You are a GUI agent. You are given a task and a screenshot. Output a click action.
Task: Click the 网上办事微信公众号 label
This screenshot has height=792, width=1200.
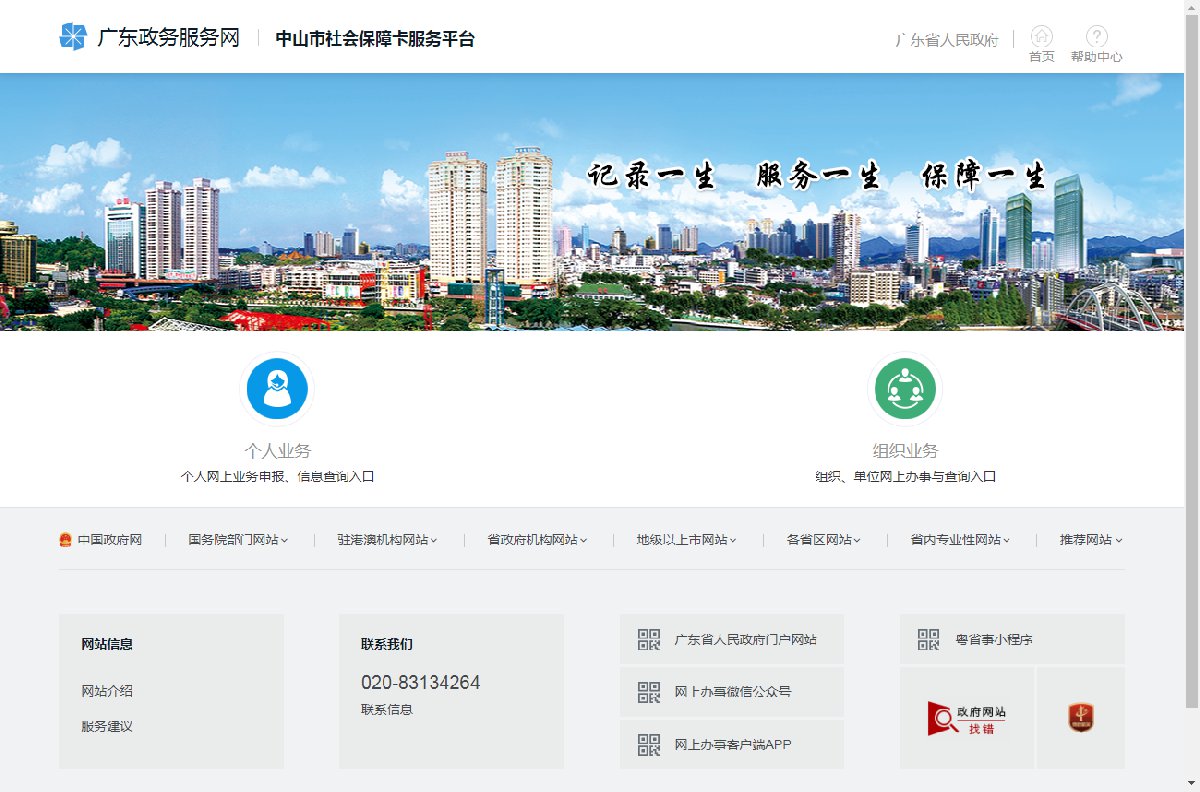733,692
